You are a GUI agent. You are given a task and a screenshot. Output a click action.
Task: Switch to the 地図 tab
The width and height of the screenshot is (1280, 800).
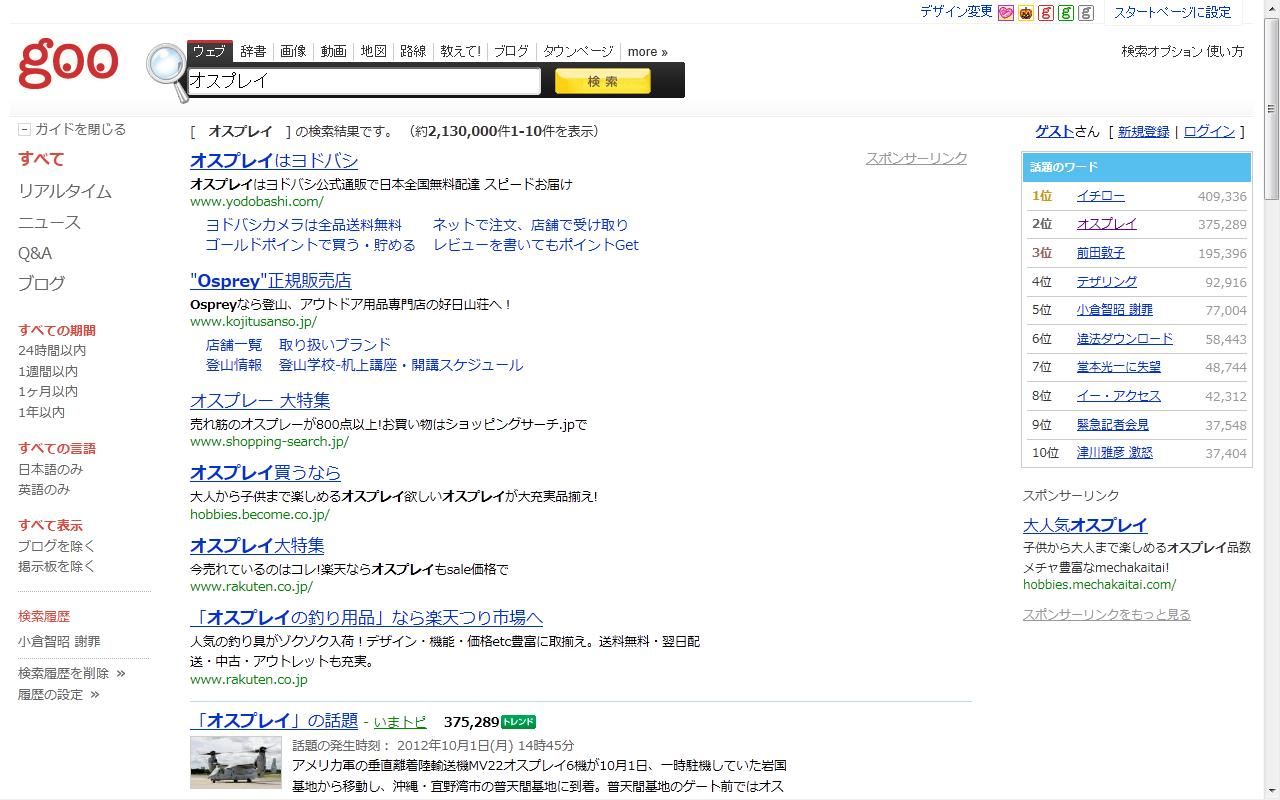pyautogui.click(x=373, y=51)
